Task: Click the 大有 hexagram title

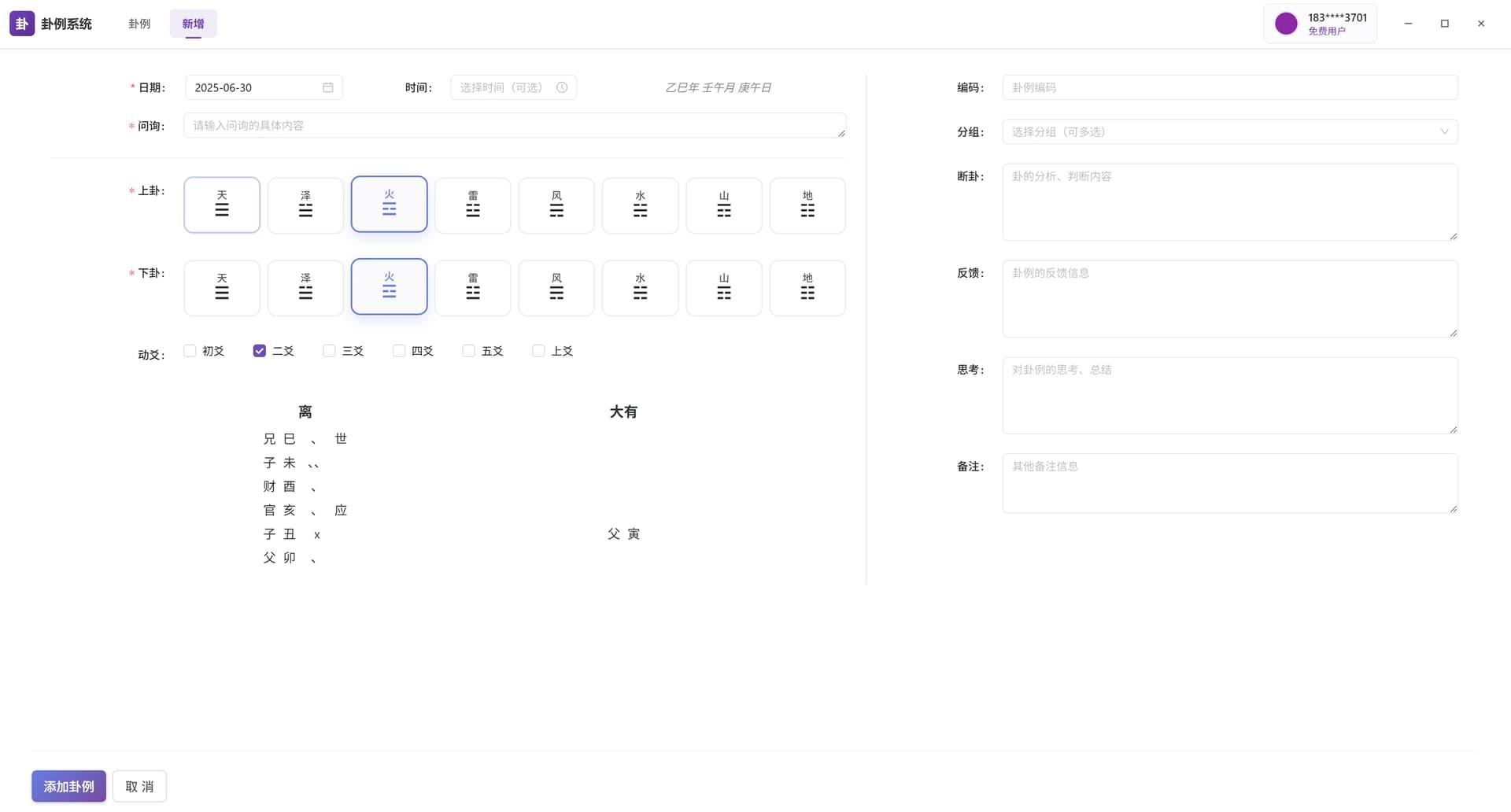Action: click(x=623, y=412)
